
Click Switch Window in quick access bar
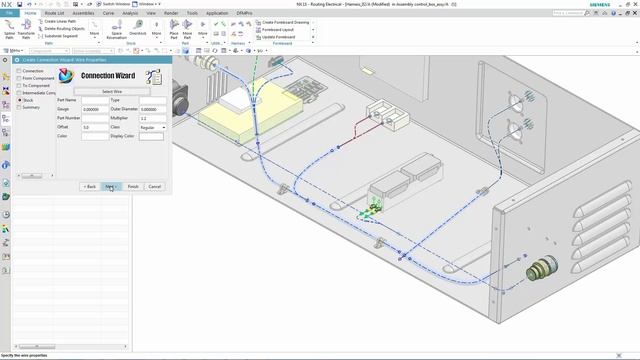113,4
